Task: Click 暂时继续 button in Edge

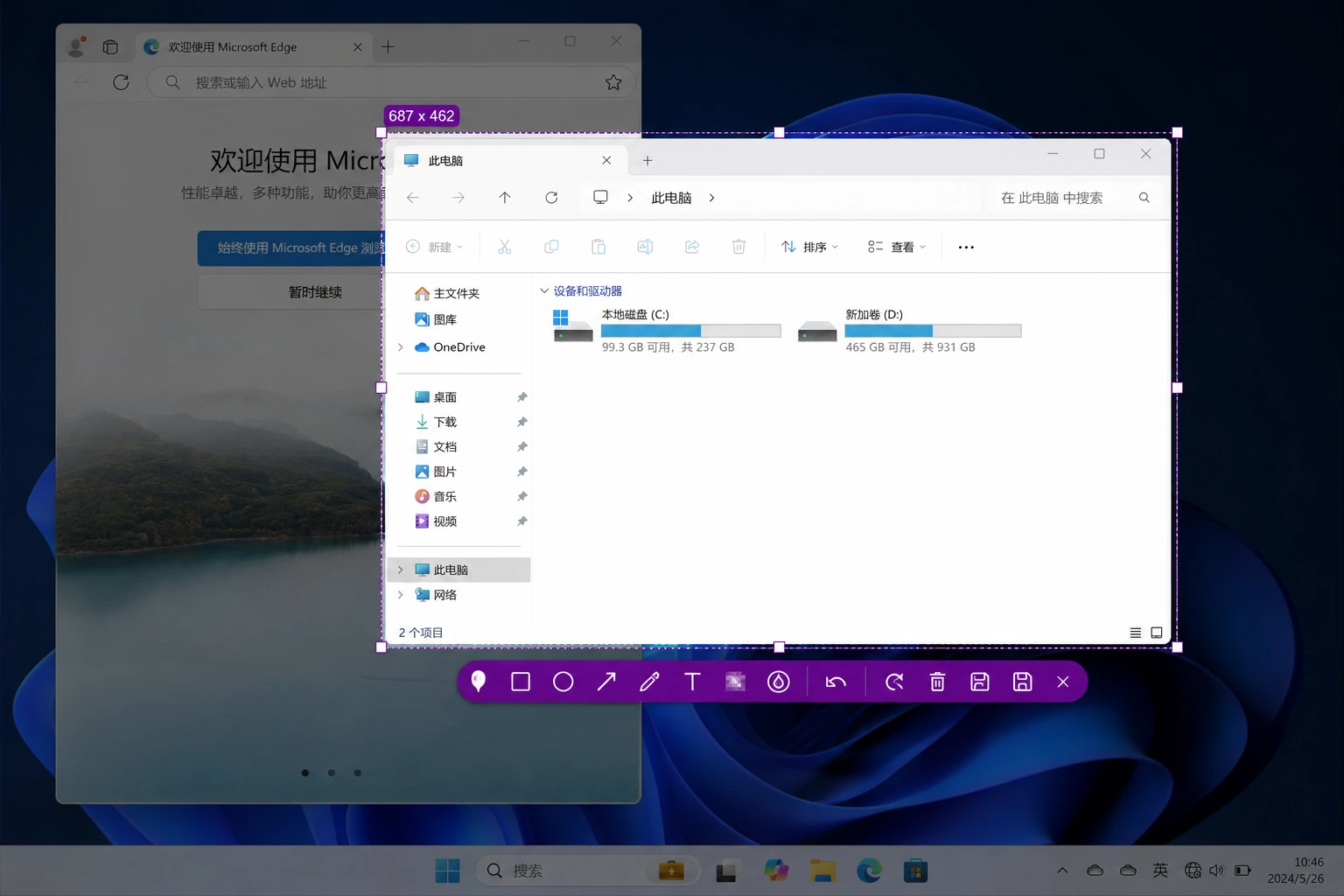Action: pos(290,292)
